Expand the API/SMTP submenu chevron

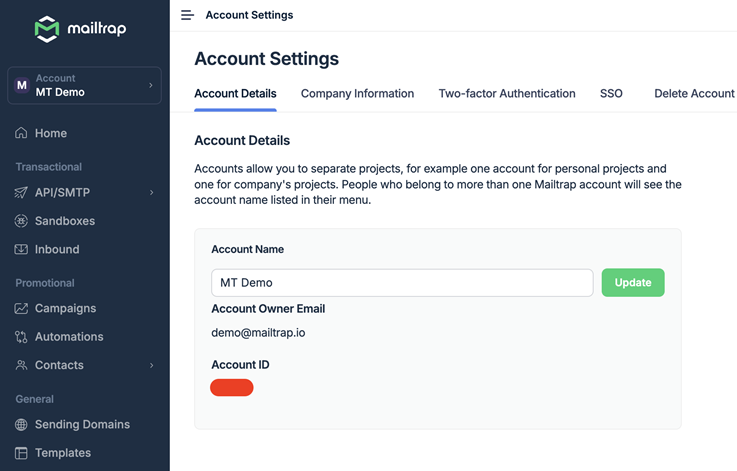(152, 192)
